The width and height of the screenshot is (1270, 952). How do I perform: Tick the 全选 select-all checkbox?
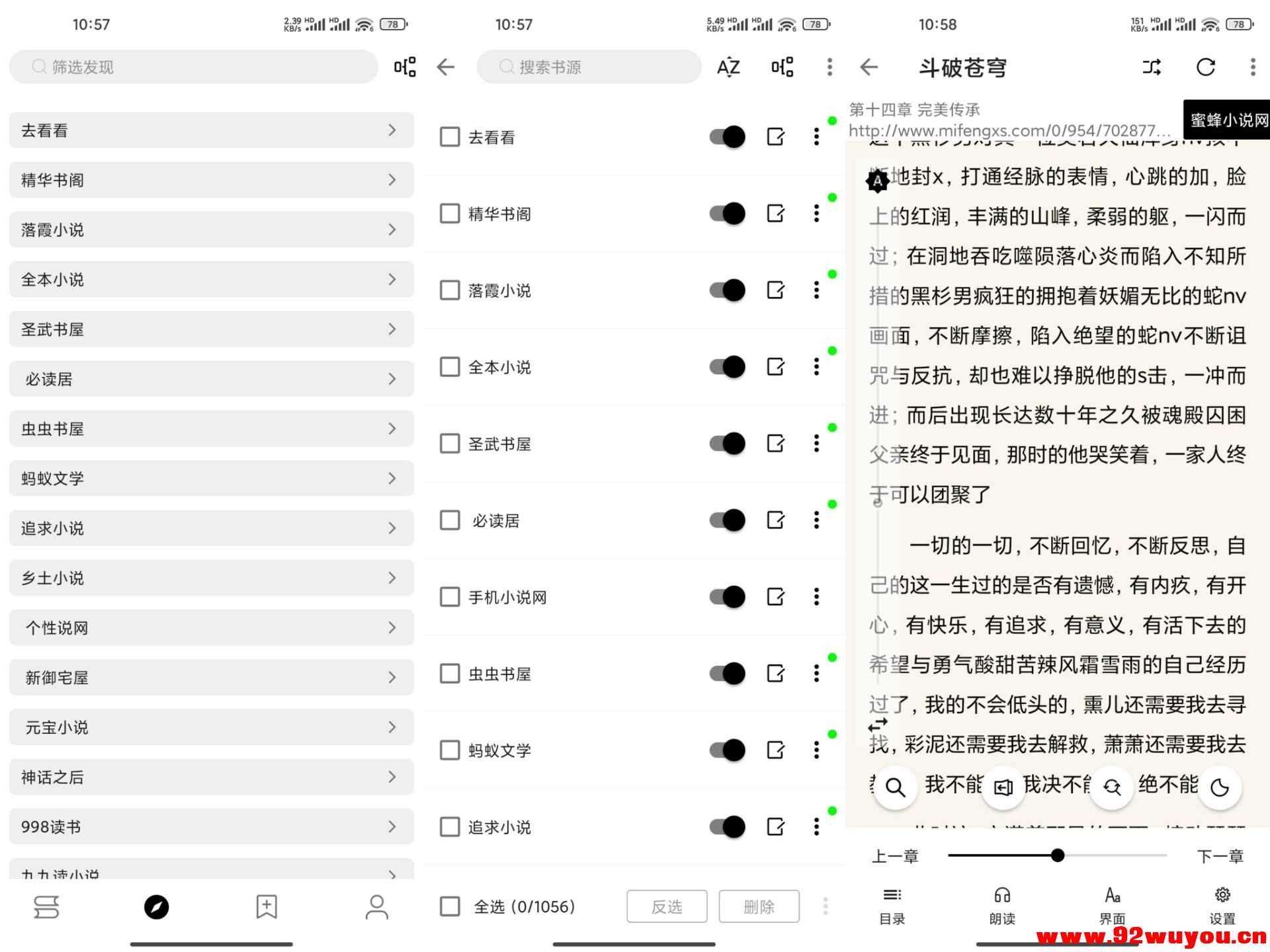(x=449, y=906)
